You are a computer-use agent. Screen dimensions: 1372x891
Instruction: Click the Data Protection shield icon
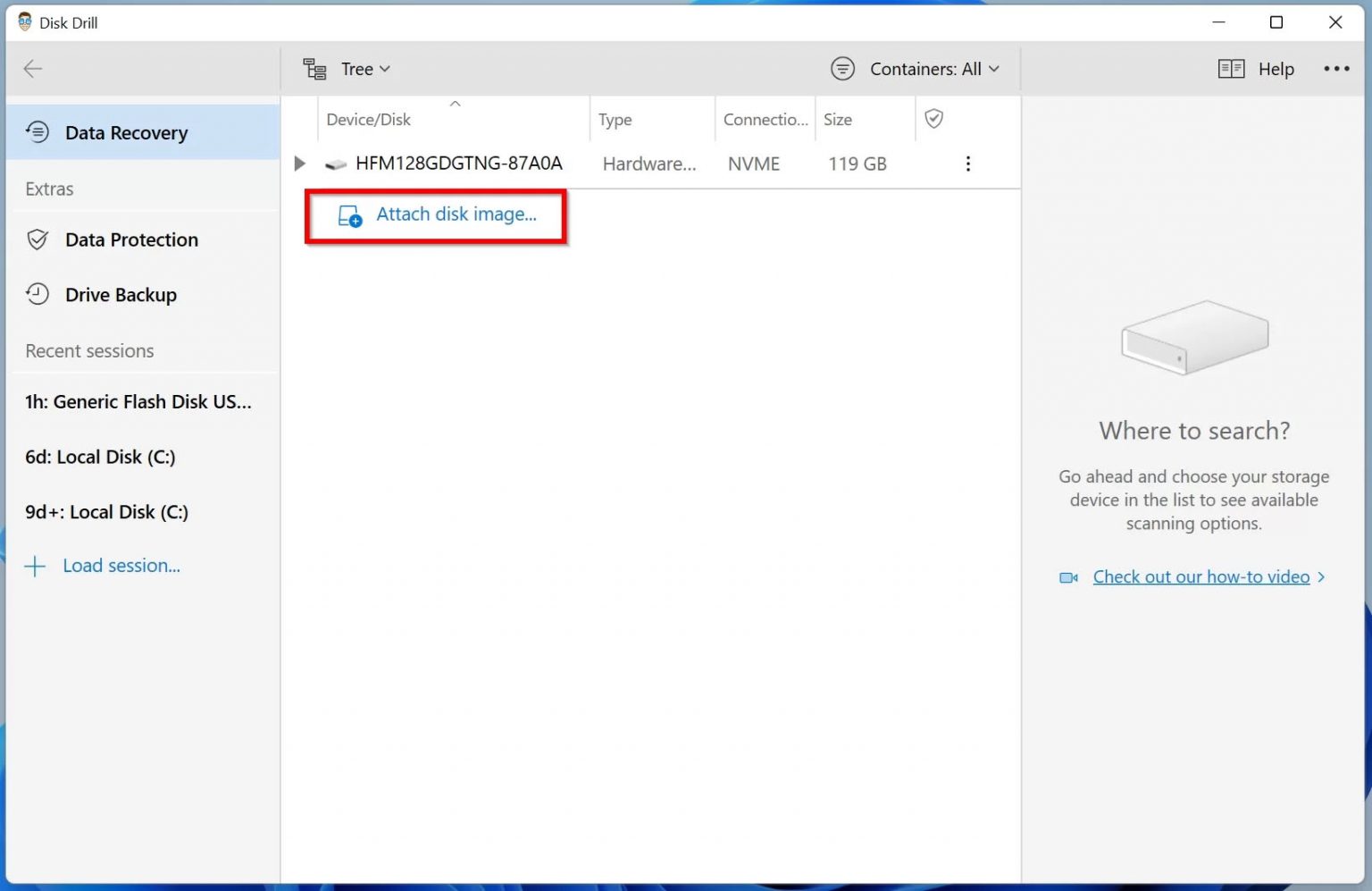pos(37,240)
